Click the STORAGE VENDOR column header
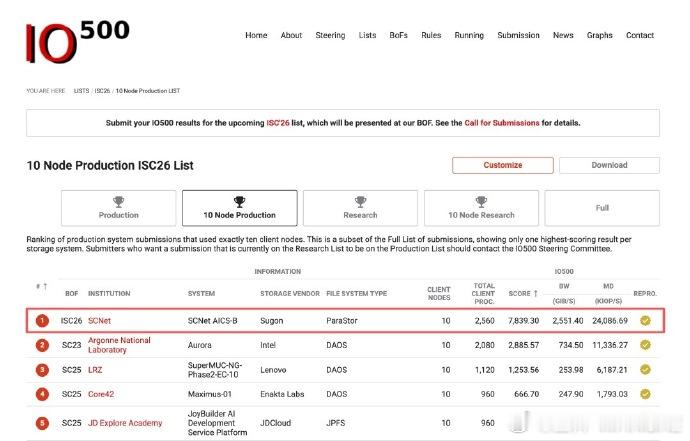 290,294
